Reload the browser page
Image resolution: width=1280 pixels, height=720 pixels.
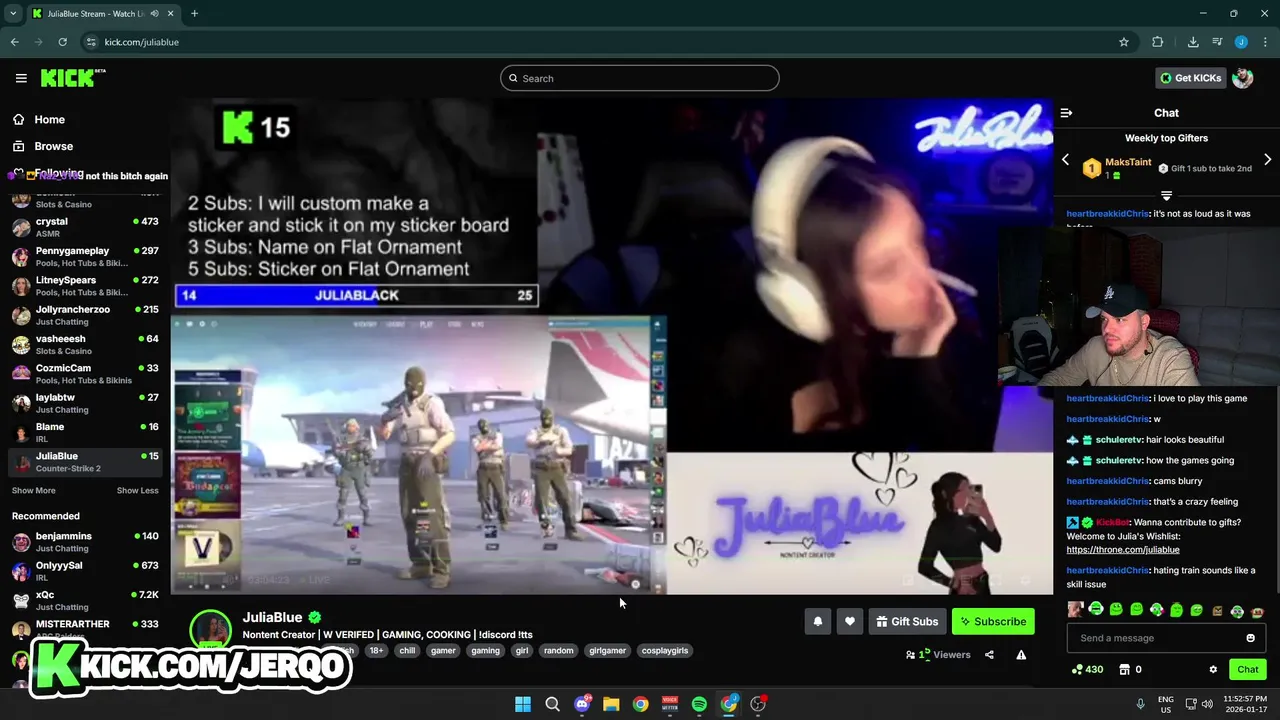click(62, 42)
